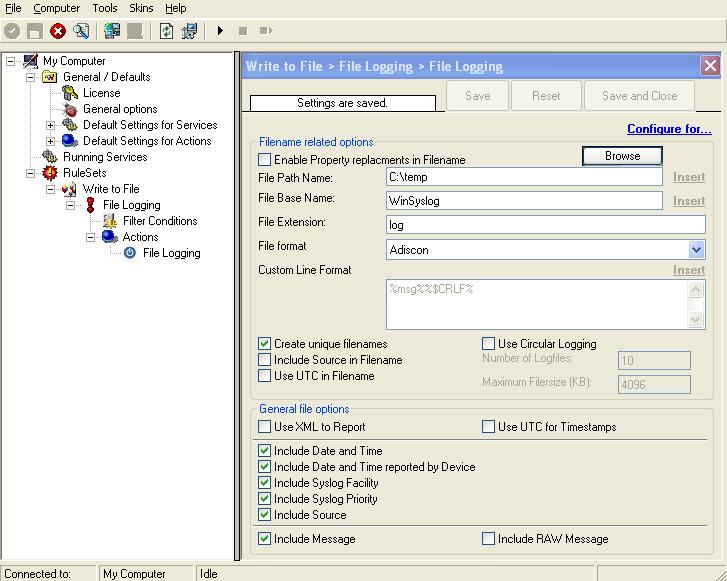The width and height of the screenshot is (727, 581).
Task: Click the connect to computer toolbar icon
Action: click(112, 31)
